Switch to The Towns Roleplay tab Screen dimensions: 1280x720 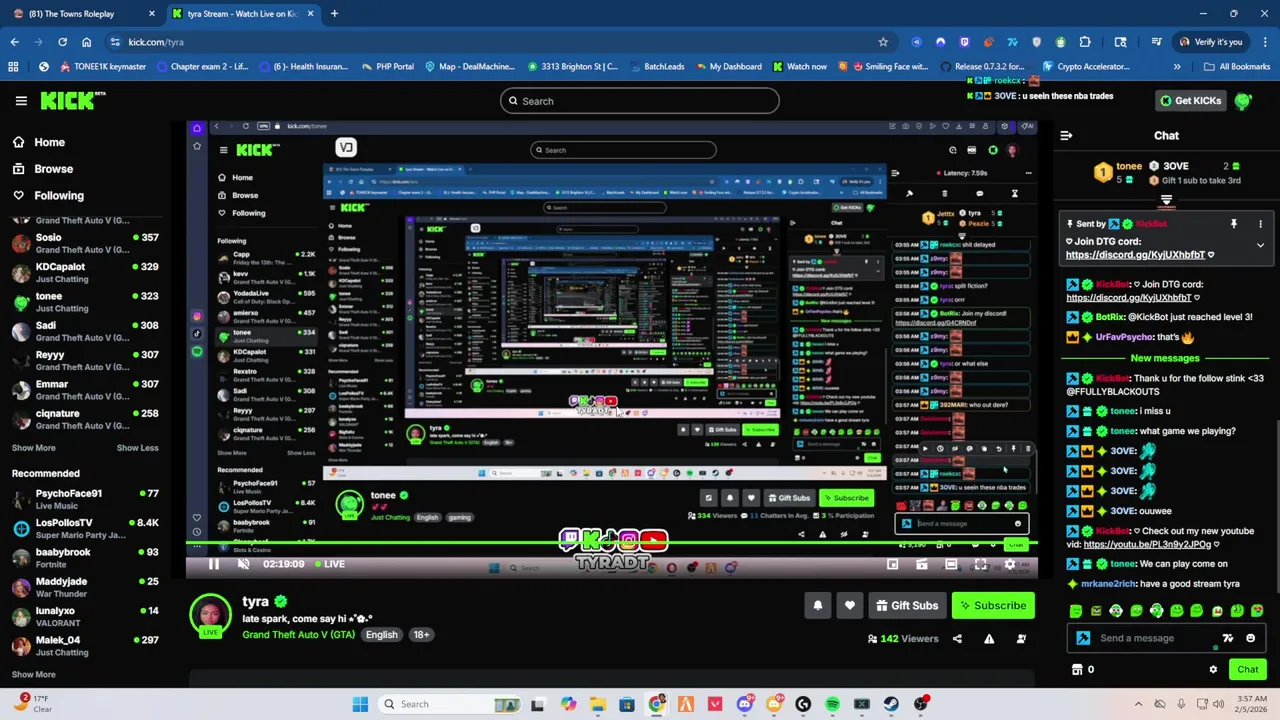82,14
